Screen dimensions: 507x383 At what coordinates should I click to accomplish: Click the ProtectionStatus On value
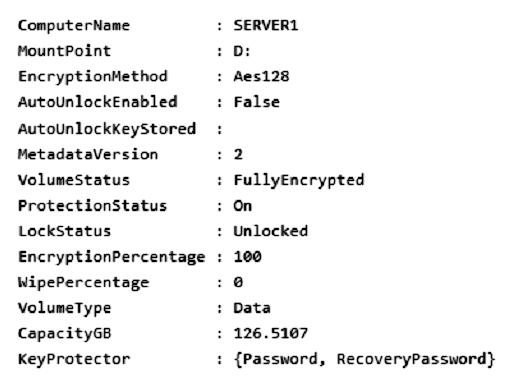point(243,206)
